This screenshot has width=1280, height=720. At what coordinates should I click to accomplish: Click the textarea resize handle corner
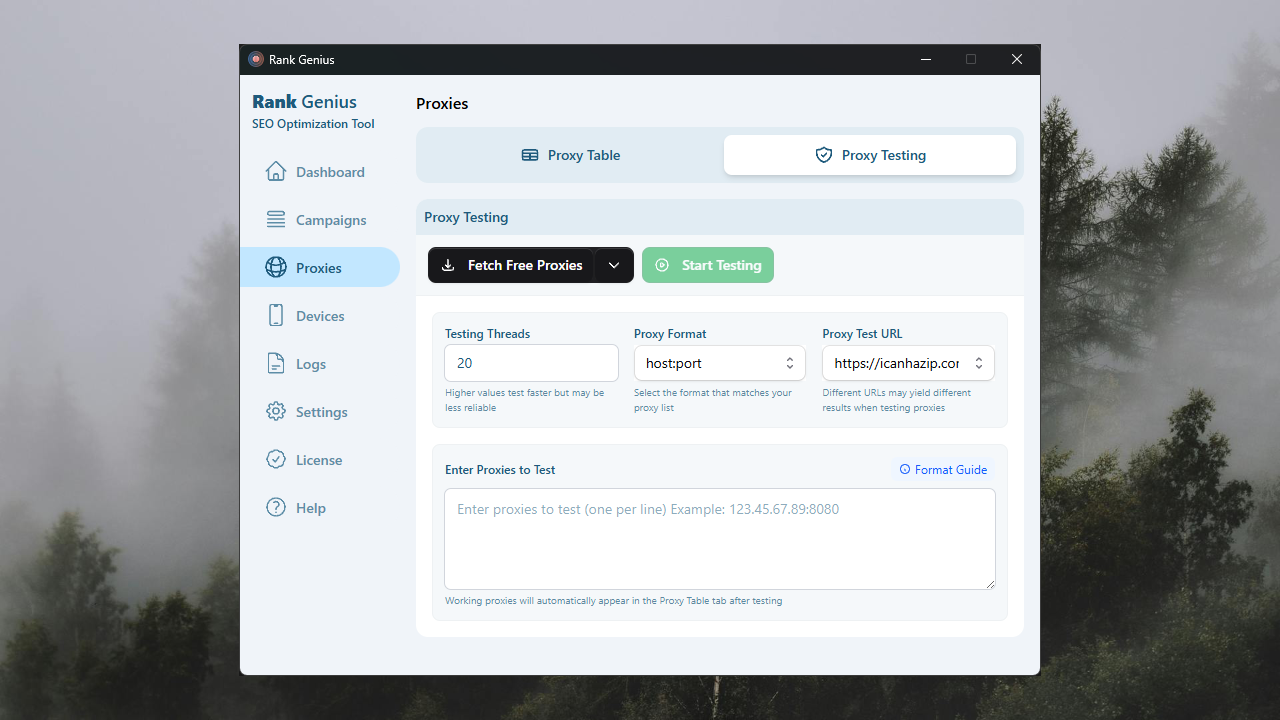coord(990,584)
